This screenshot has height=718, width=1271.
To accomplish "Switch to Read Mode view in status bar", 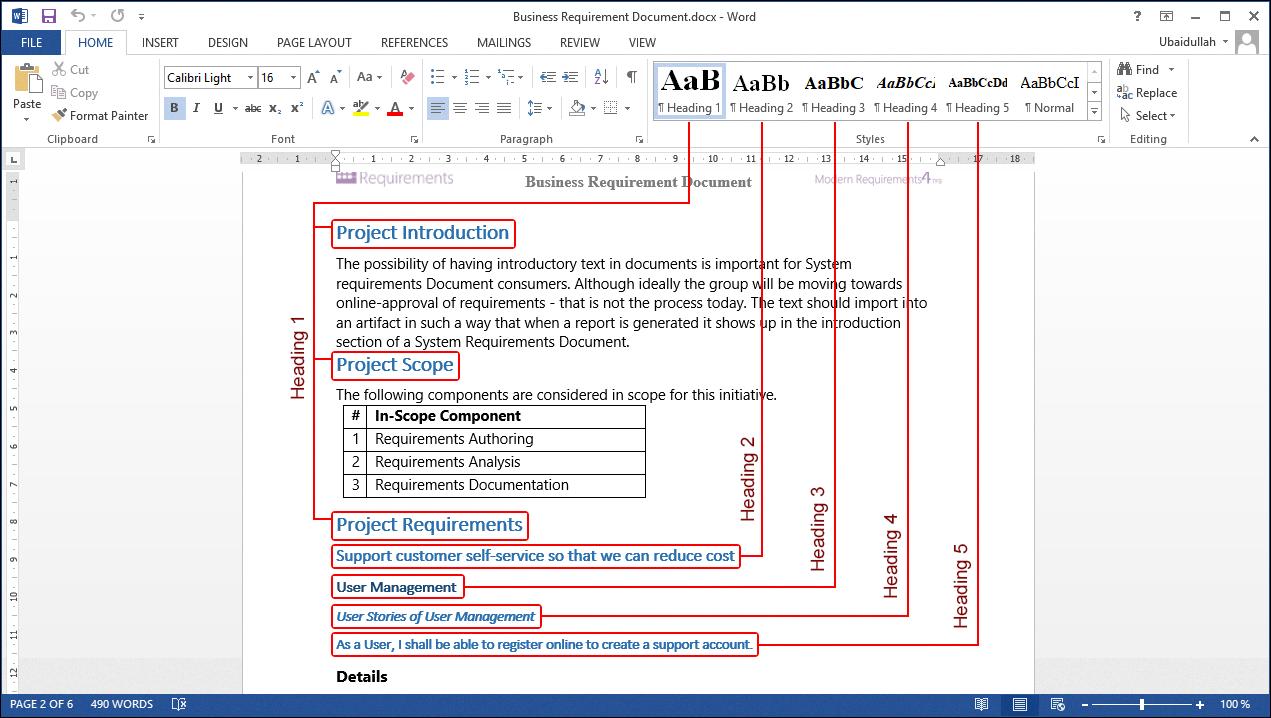I will (x=982, y=705).
